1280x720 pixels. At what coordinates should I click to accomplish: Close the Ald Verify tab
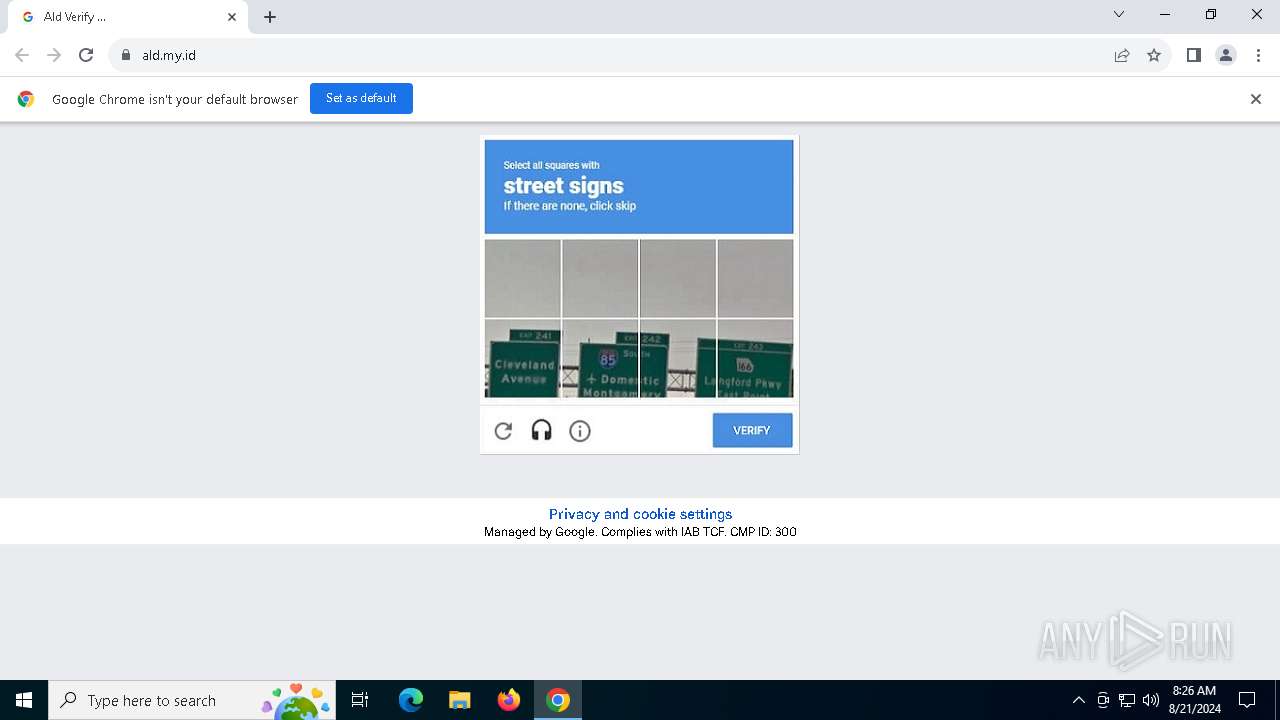232,17
